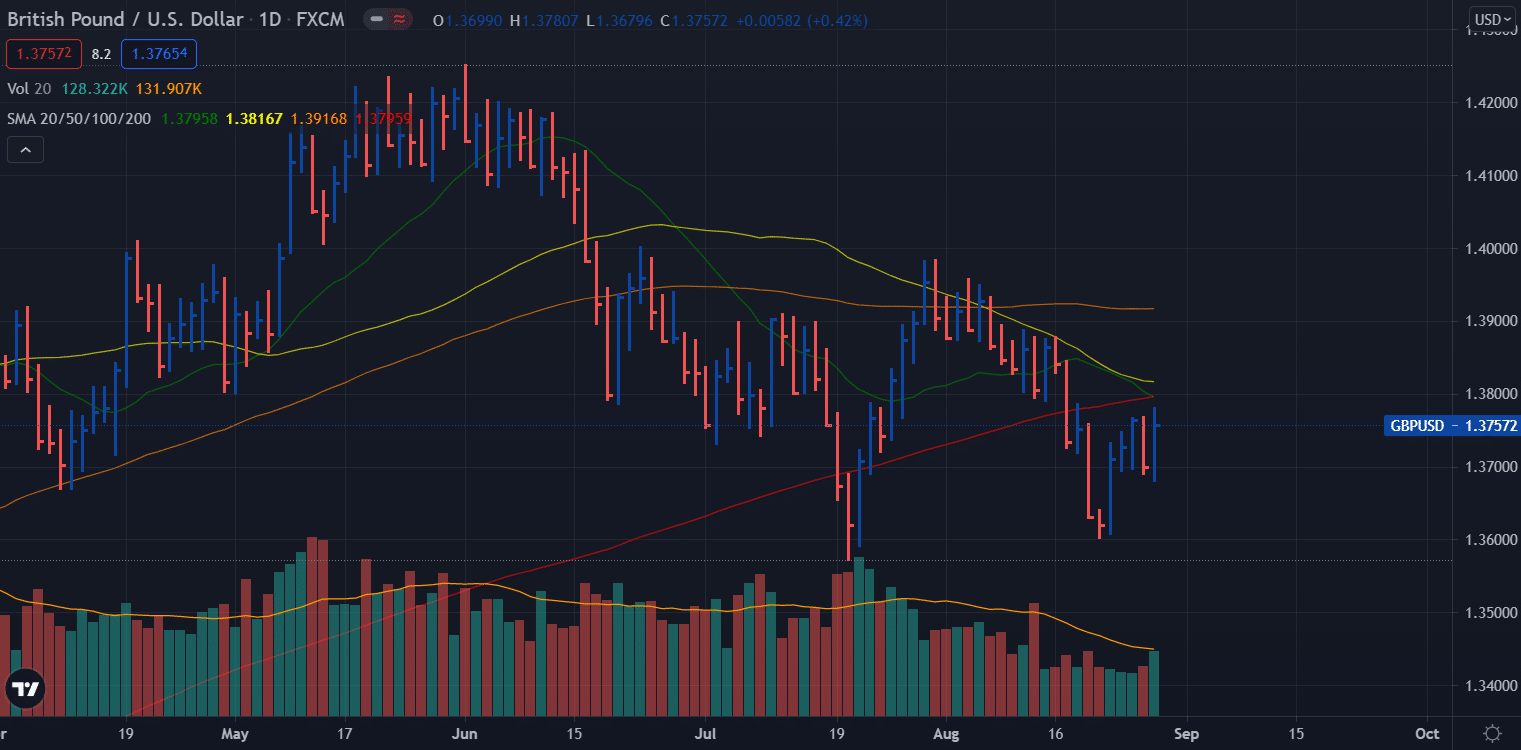1521x750 pixels.
Task: Click the spread value 8.2
Action: coord(101,54)
